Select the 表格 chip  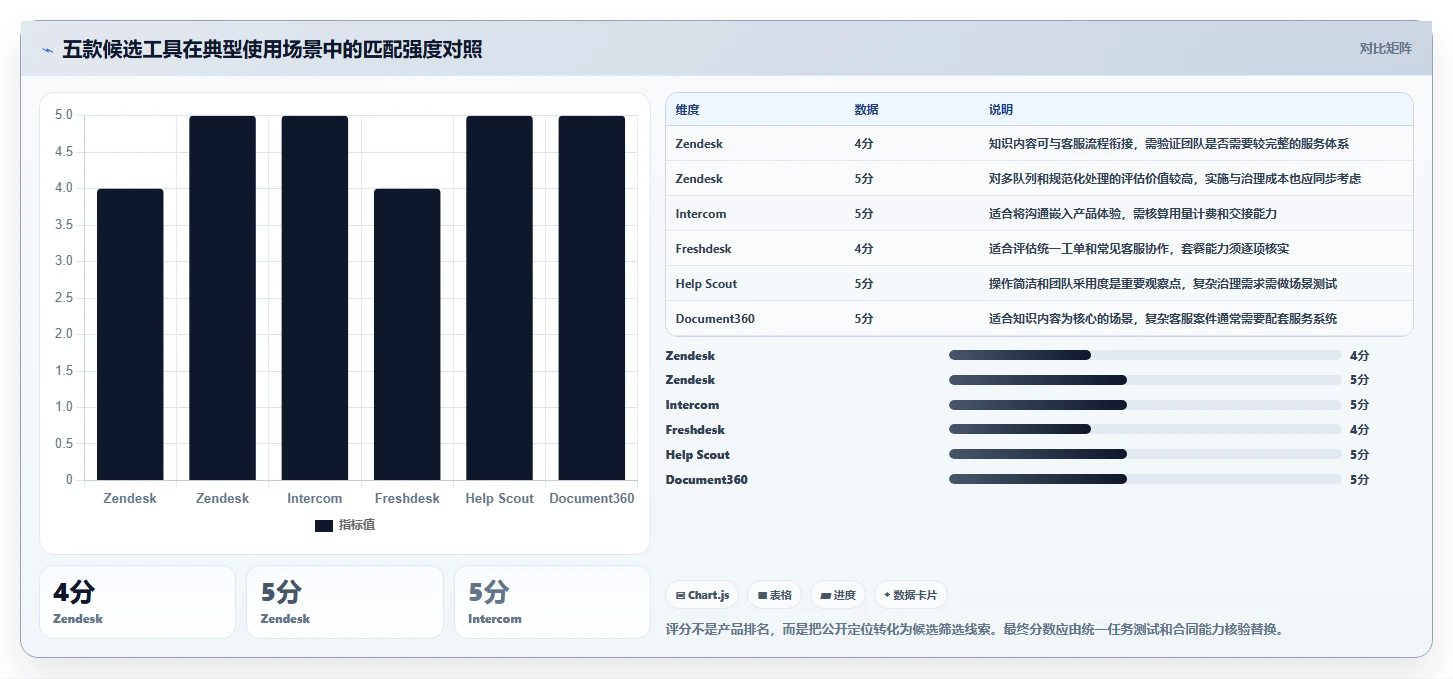[775, 595]
